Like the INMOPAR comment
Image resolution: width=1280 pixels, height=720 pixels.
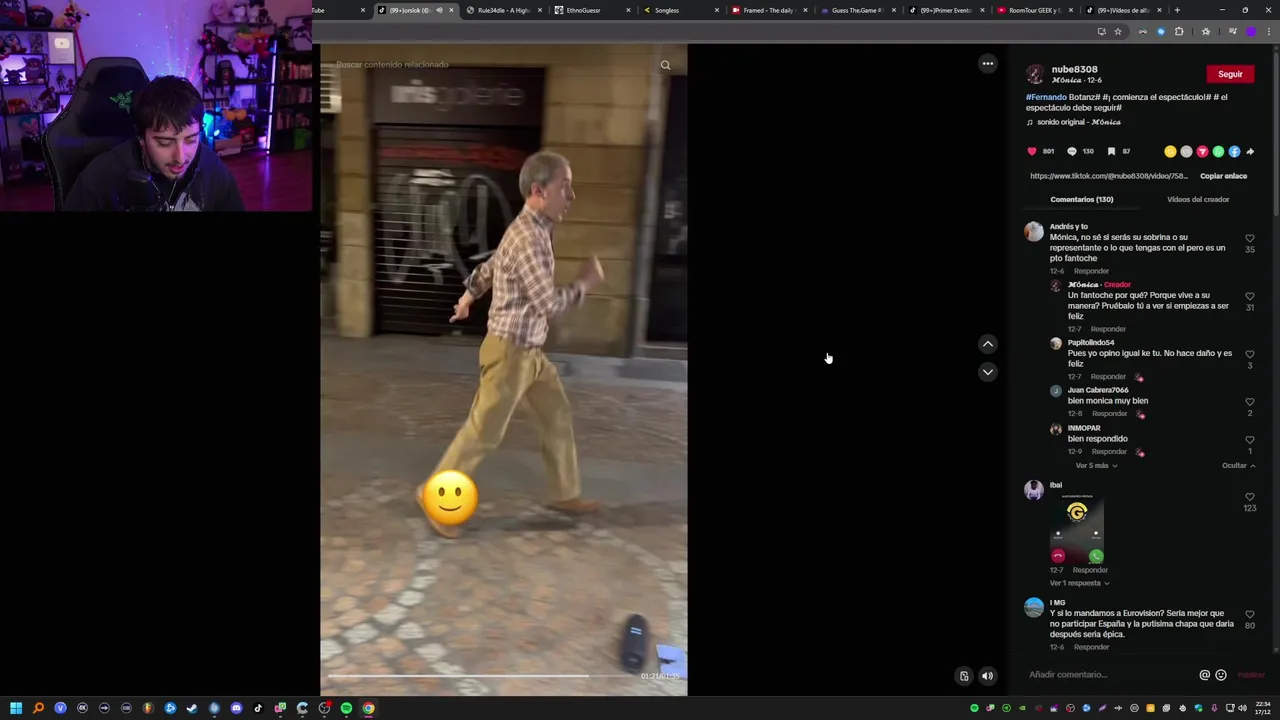(1250, 441)
